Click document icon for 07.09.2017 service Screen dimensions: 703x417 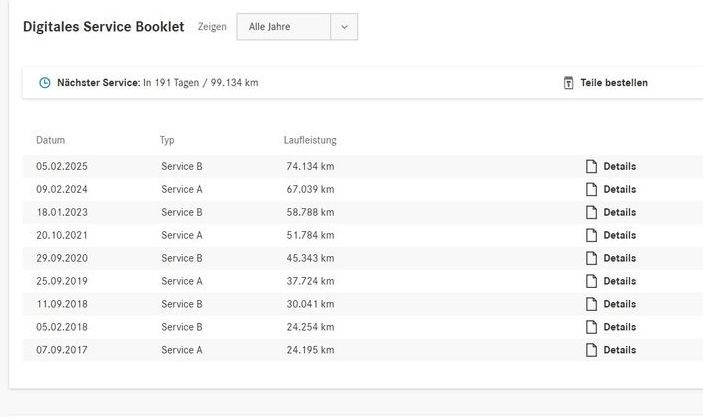pos(591,351)
